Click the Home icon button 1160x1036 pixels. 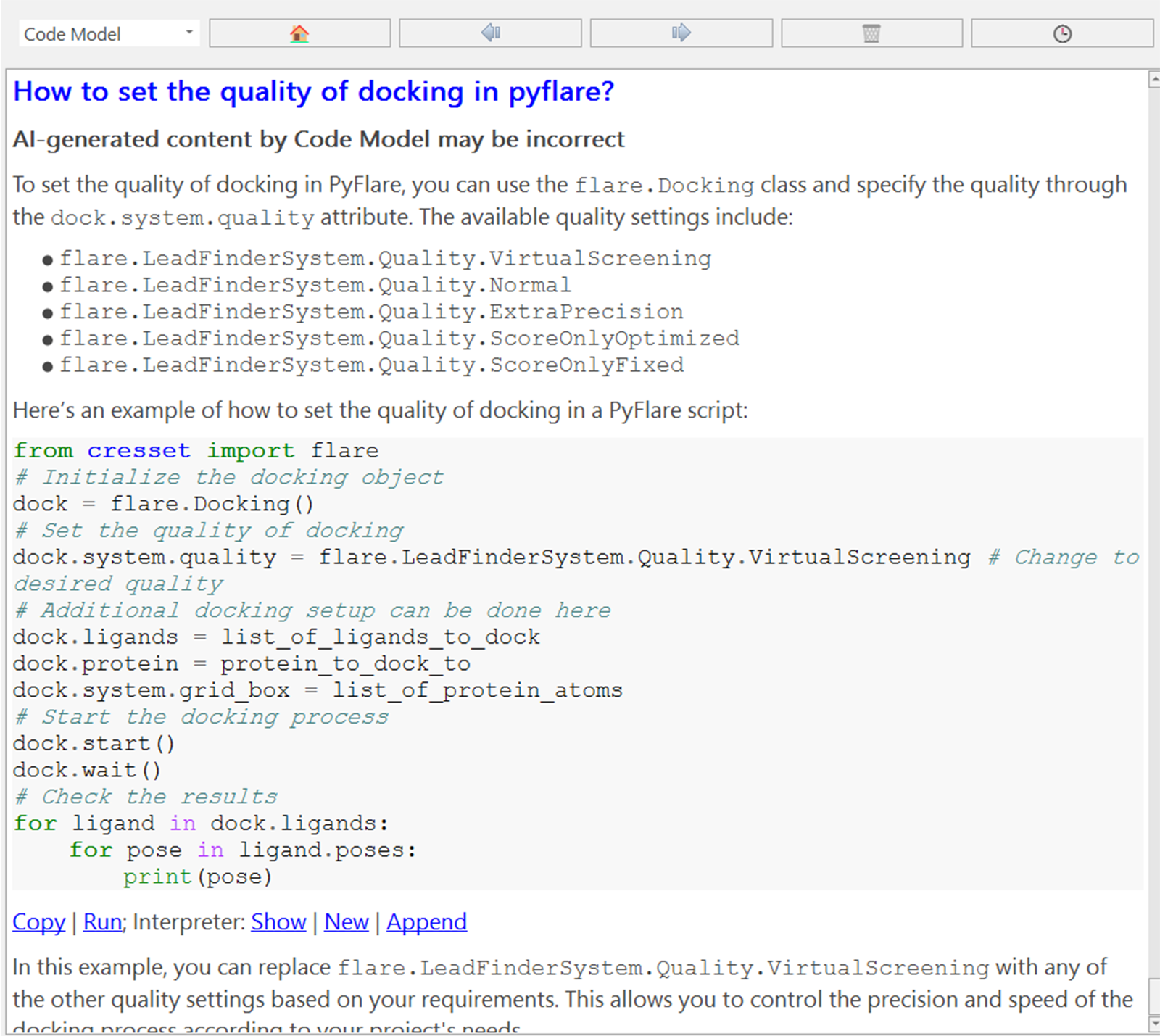click(x=299, y=33)
